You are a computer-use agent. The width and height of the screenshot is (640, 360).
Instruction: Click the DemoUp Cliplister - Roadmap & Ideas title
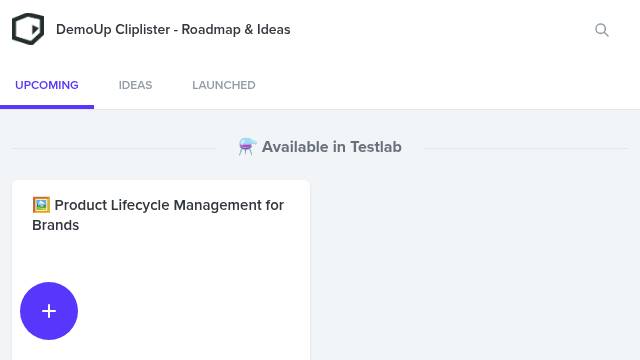(173, 29)
